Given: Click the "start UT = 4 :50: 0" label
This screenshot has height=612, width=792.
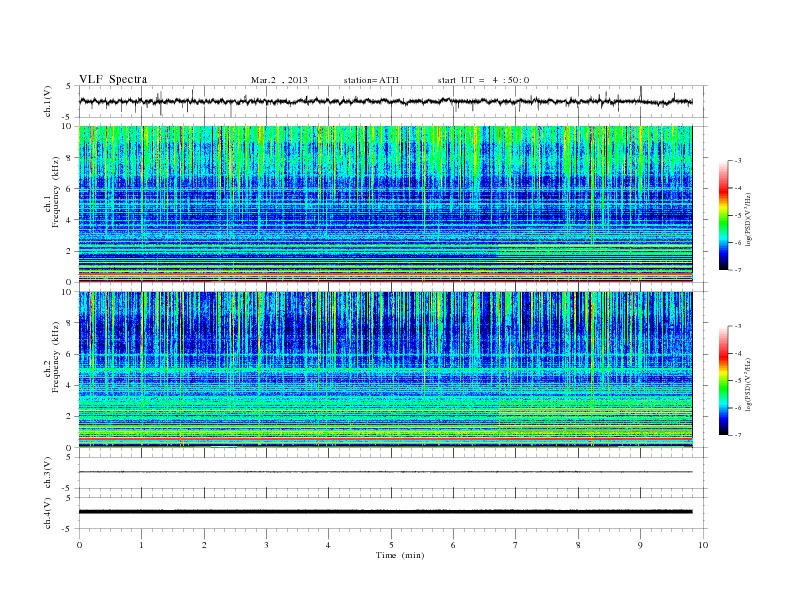Looking at the screenshot, I should tap(483, 80).
